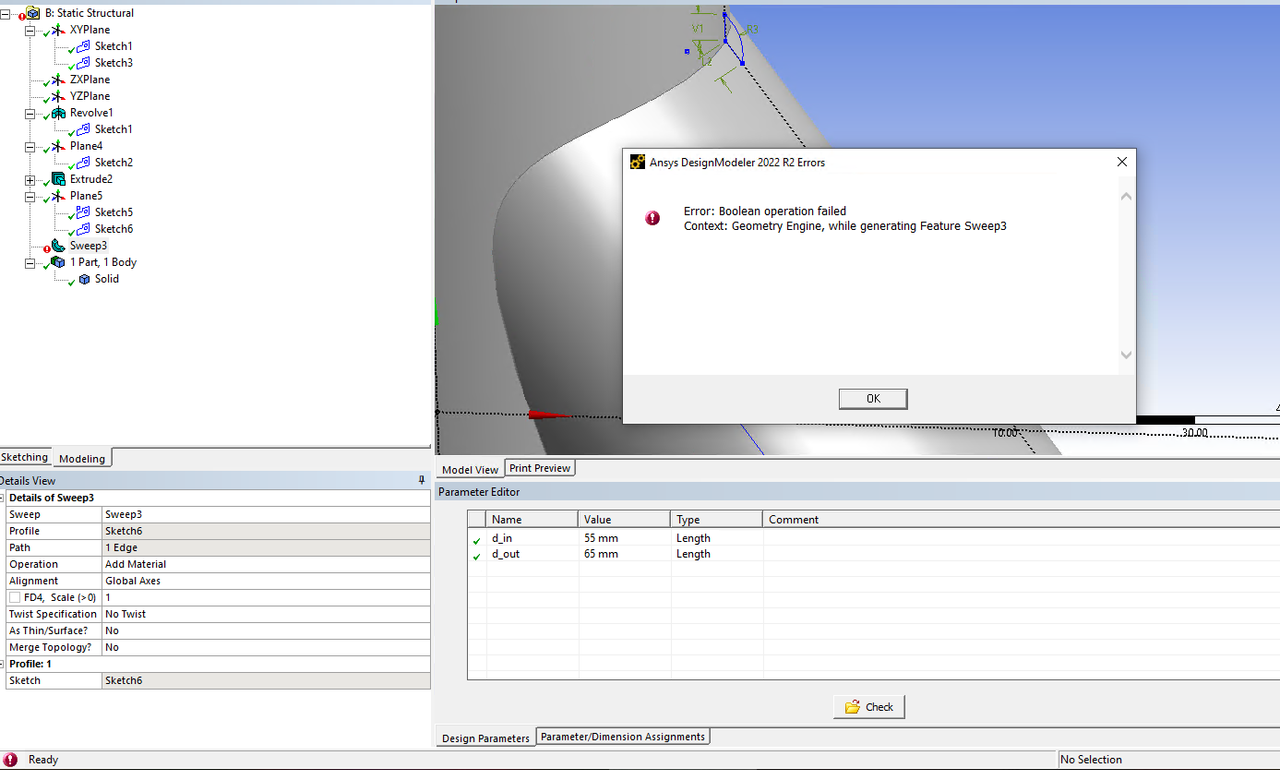
Task: Click the Sketch value in Profile: 1
Action: [x=266, y=680]
